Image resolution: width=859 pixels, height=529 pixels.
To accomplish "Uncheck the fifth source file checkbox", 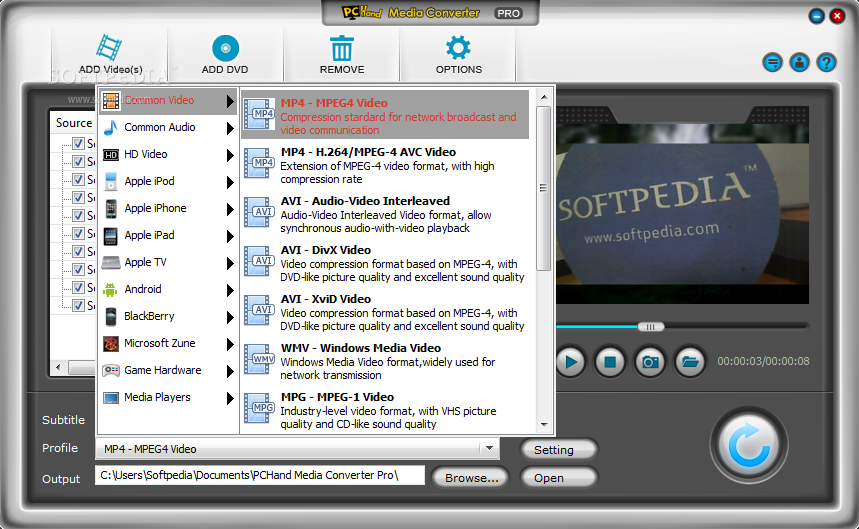I will [x=78, y=215].
